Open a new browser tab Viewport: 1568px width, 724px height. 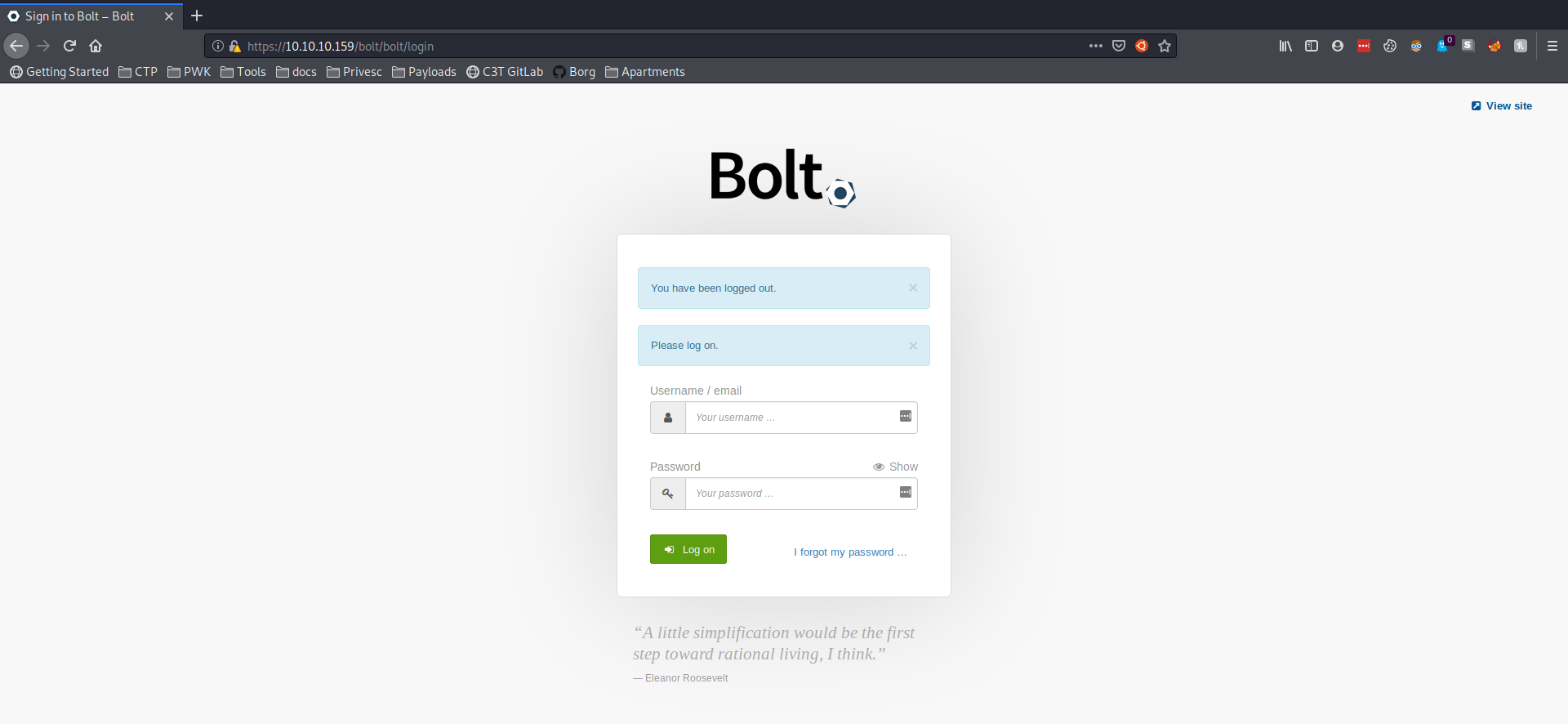[x=197, y=16]
